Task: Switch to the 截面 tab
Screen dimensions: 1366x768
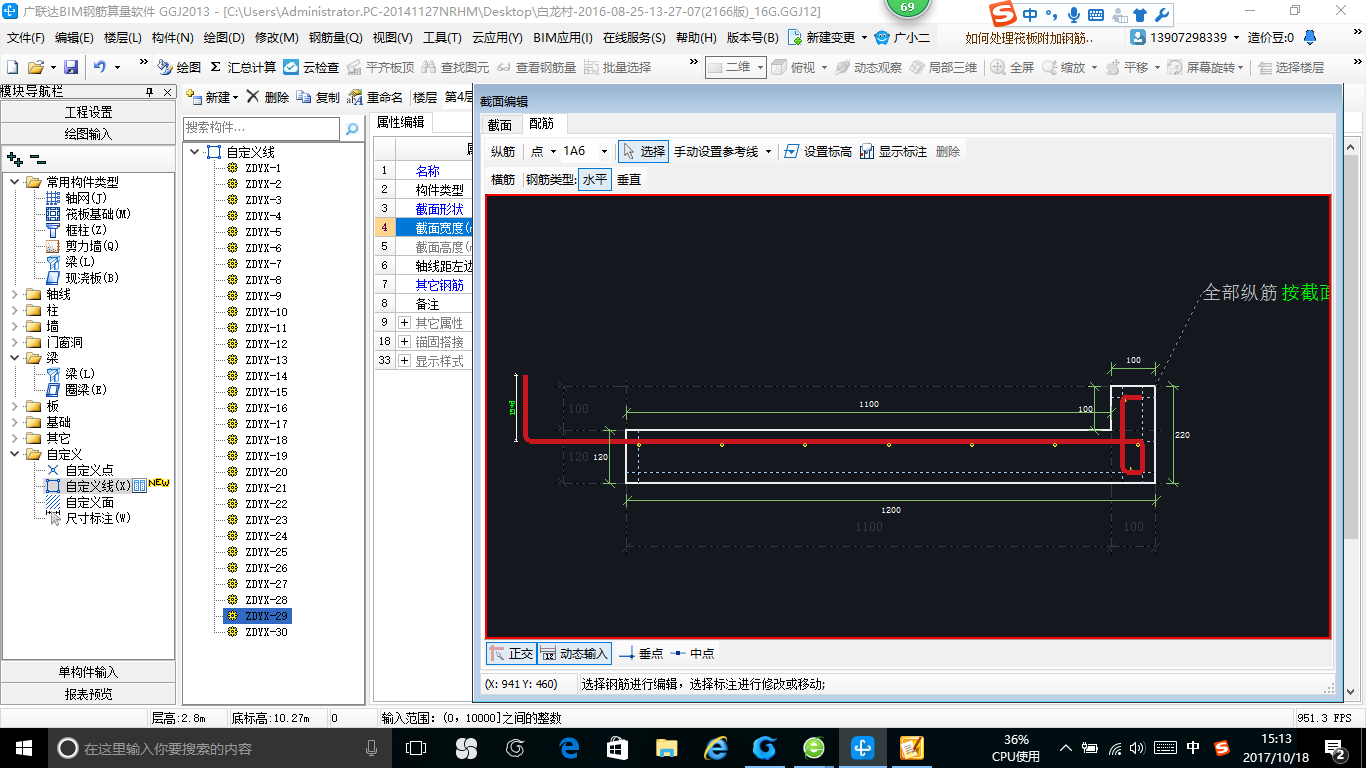Action: (500, 124)
